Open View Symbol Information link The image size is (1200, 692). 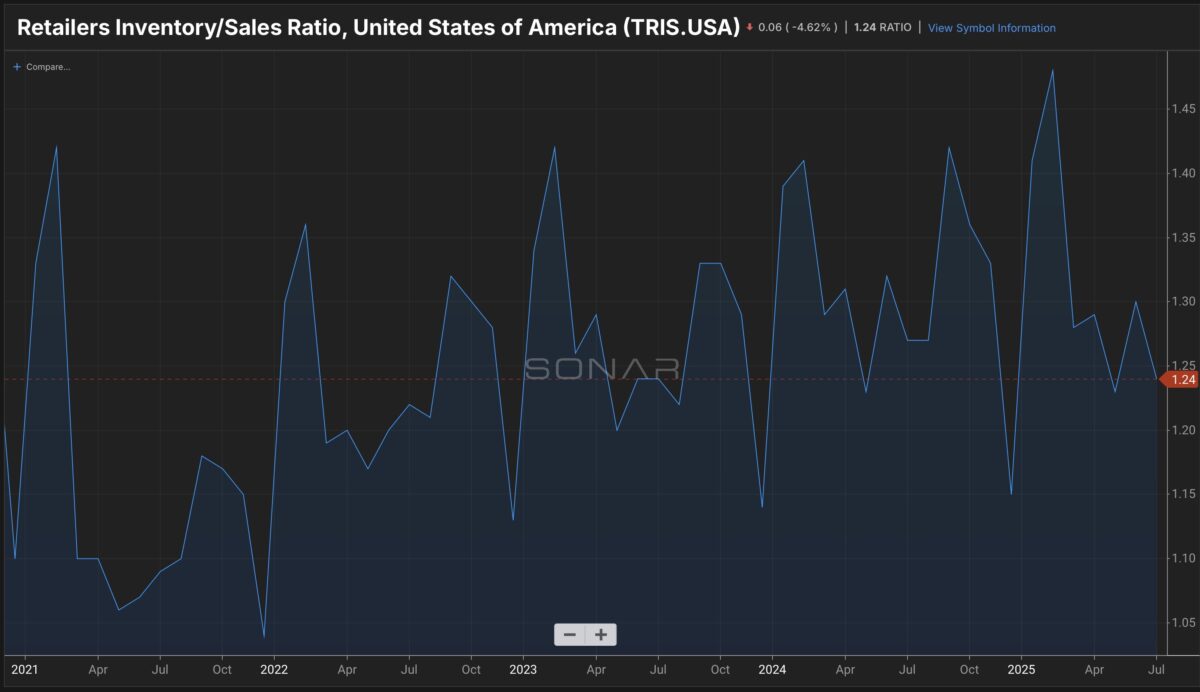click(x=991, y=28)
